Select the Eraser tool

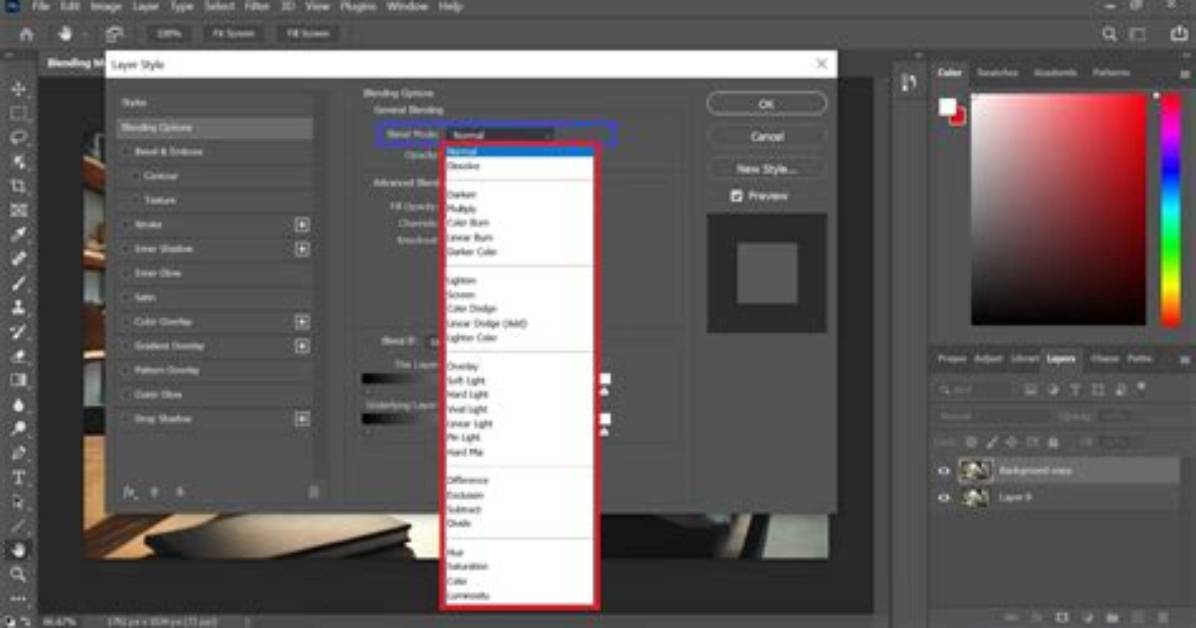pyautogui.click(x=18, y=356)
